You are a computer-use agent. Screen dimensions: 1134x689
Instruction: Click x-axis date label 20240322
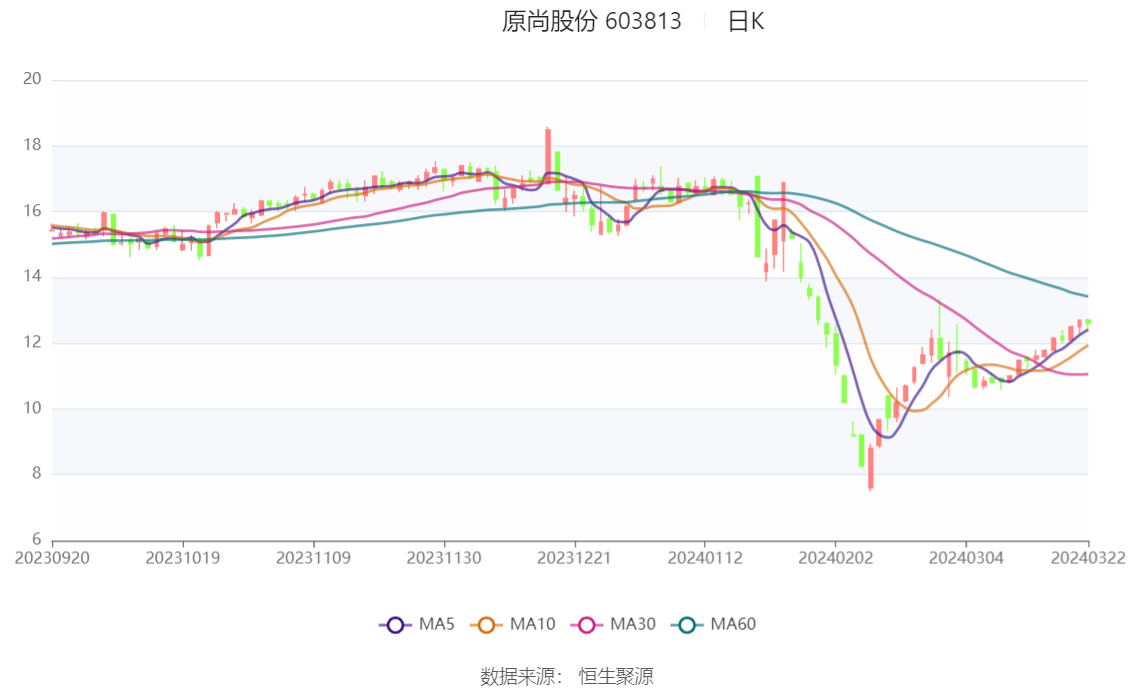[1088, 558]
